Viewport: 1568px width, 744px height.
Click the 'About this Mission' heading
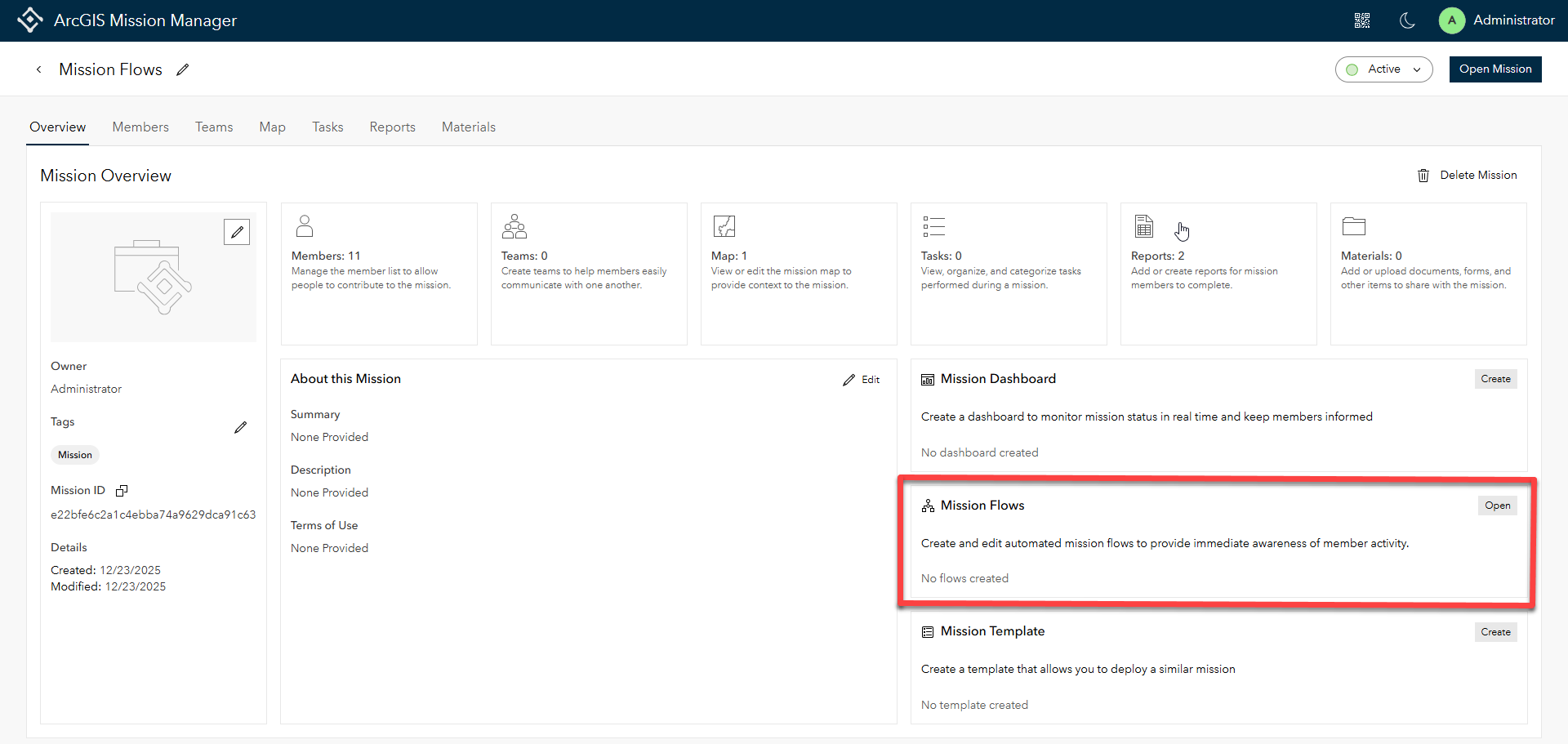(345, 379)
